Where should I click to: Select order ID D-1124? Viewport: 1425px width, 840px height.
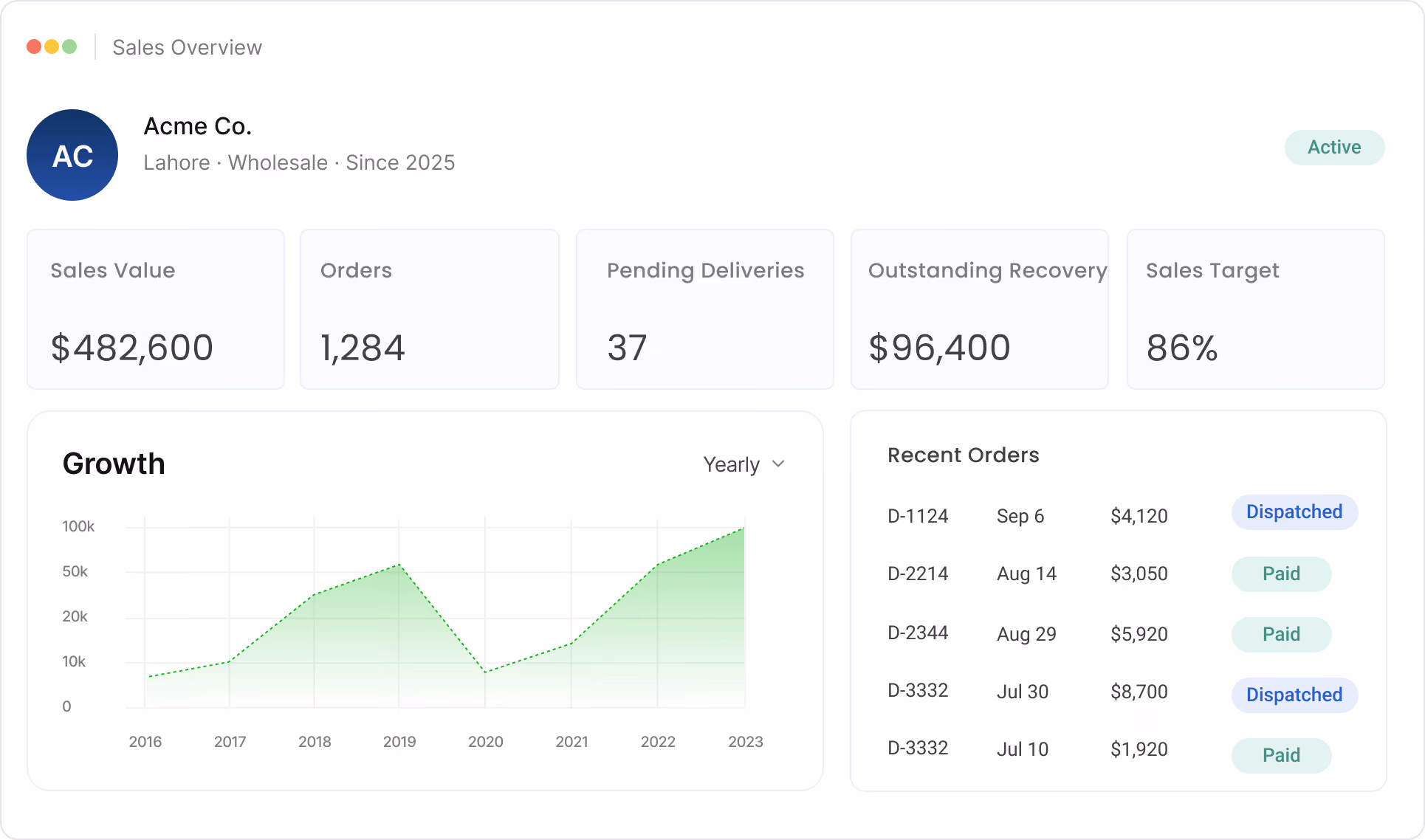pos(918,516)
